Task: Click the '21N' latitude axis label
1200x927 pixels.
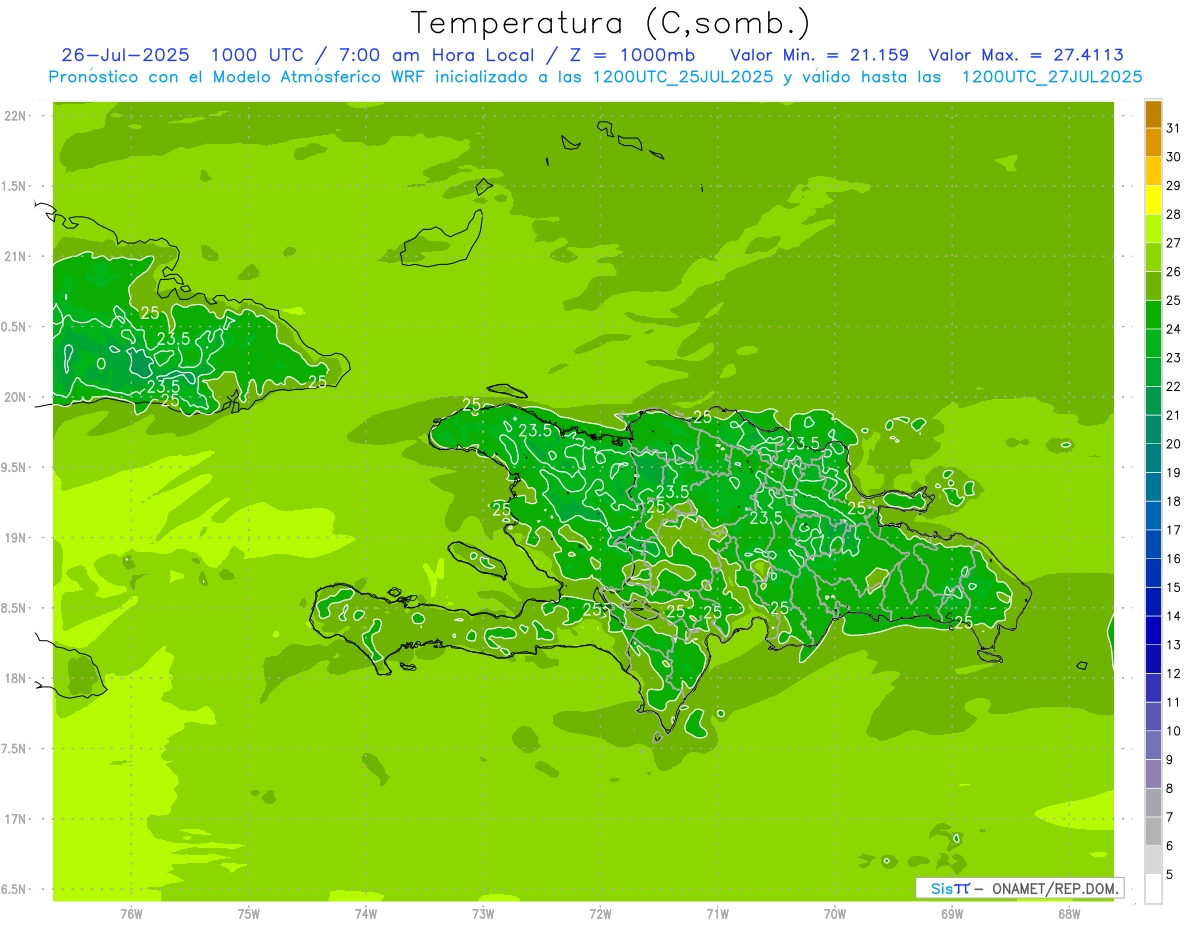Action: pos(16,256)
